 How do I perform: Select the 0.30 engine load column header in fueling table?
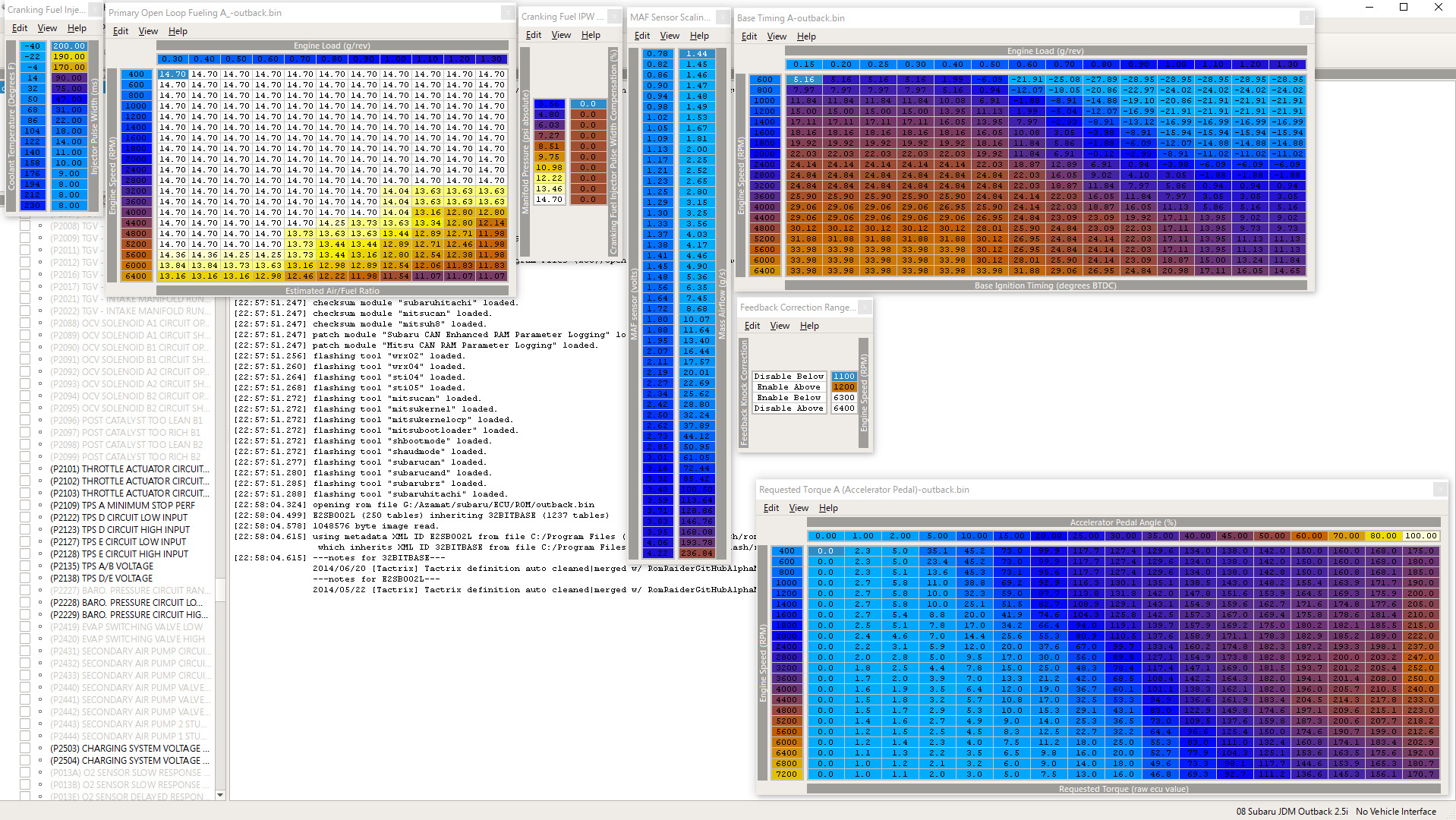[x=172, y=59]
